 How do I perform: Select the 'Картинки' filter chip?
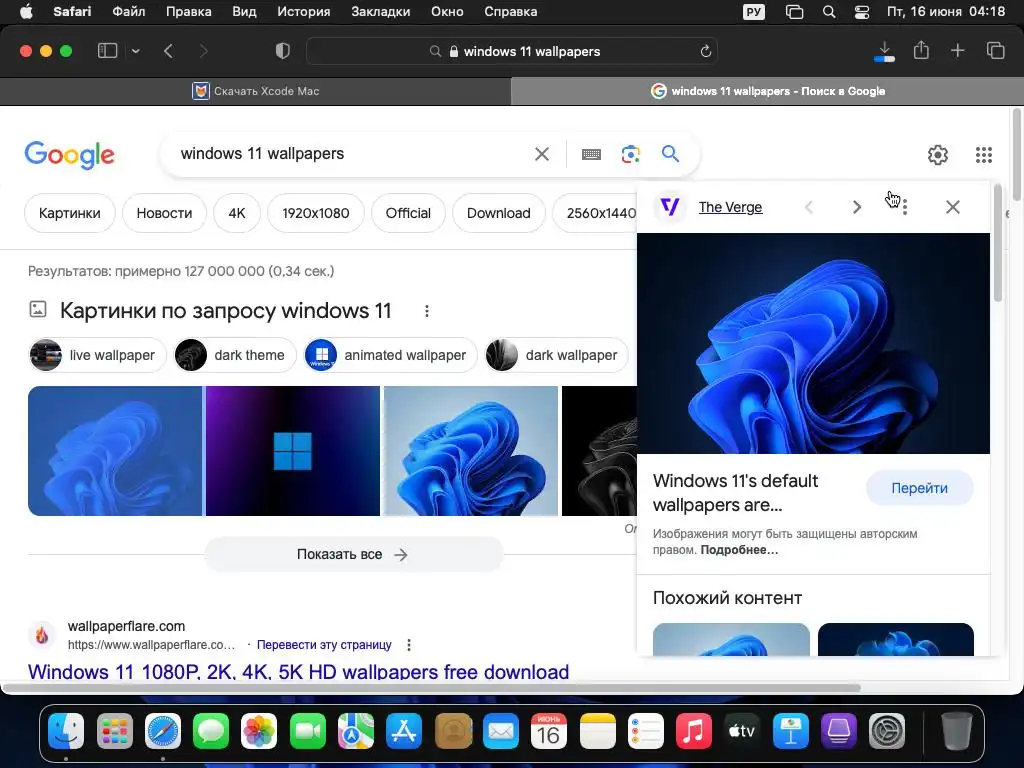tap(70, 213)
